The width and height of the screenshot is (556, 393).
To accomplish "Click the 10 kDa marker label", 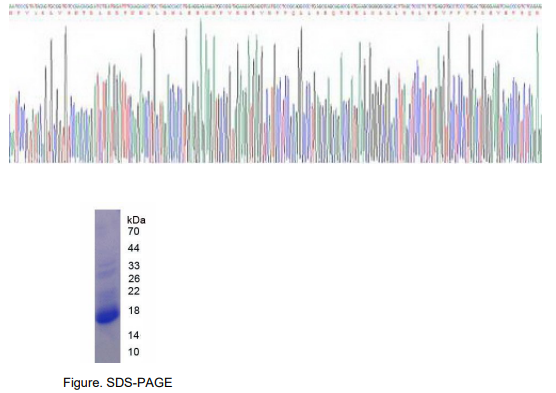I will pyautogui.click(x=134, y=352).
